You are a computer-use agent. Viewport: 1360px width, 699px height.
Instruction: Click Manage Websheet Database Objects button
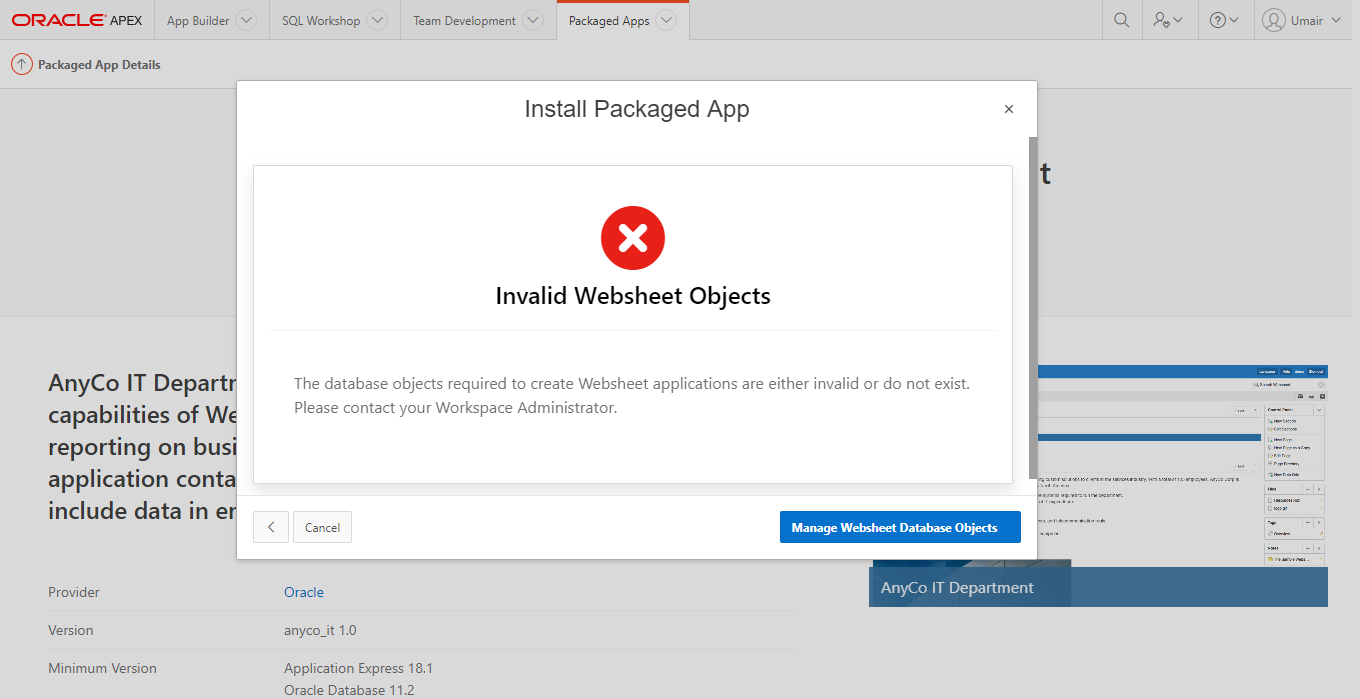point(900,527)
